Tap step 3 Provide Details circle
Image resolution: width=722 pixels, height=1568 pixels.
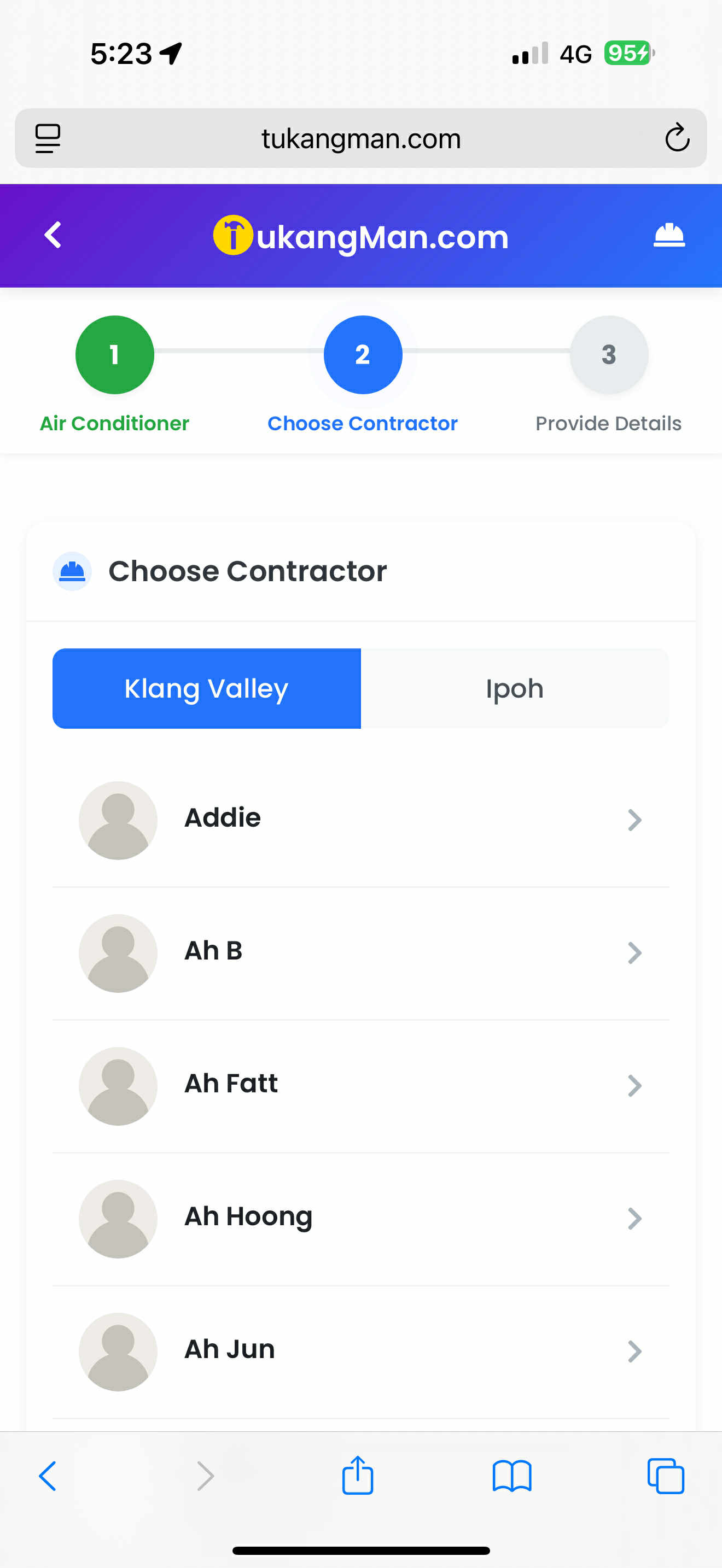tap(608, 355)
